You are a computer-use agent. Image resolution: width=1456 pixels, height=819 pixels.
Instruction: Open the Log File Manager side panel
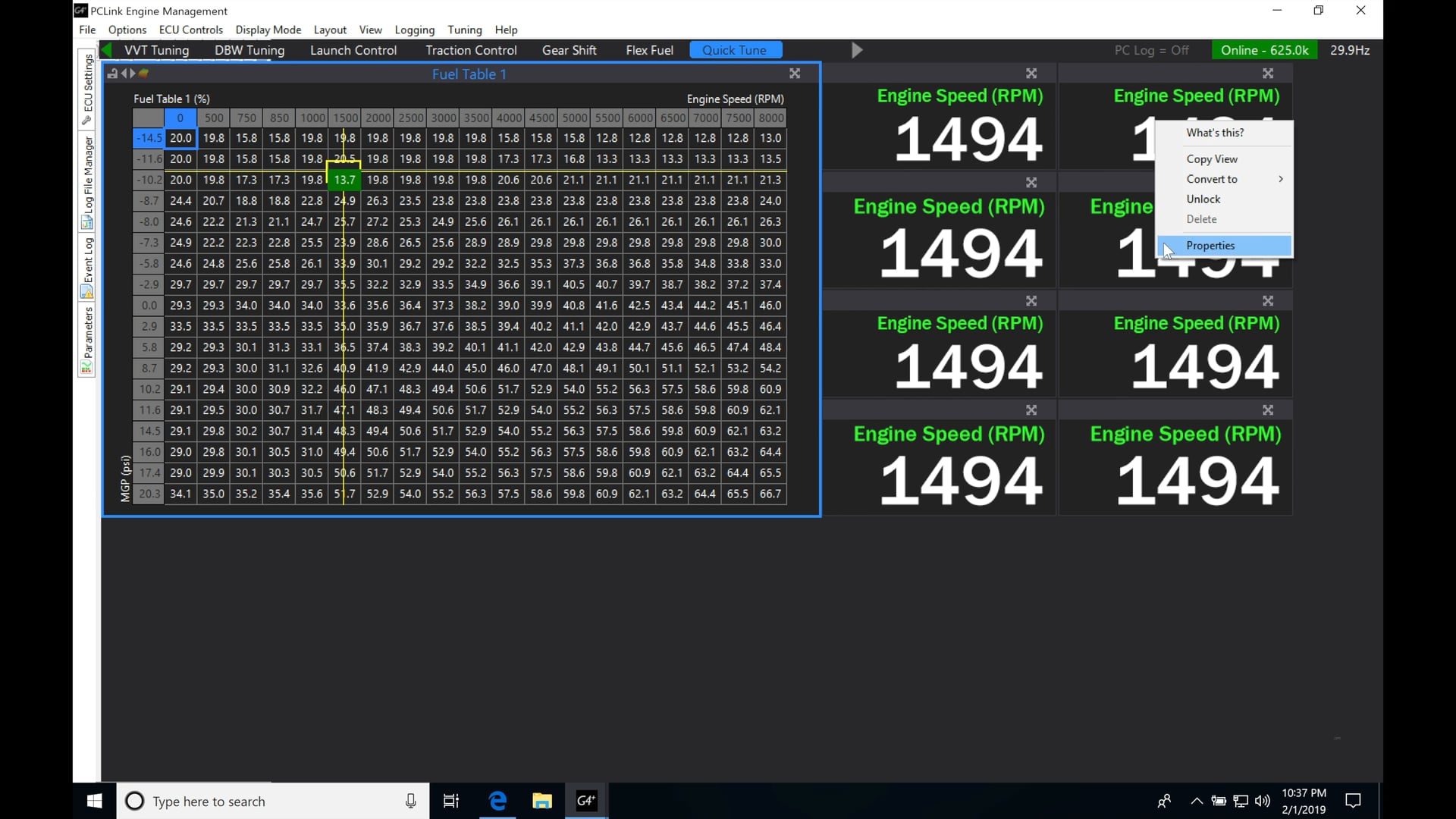(87, 180)
